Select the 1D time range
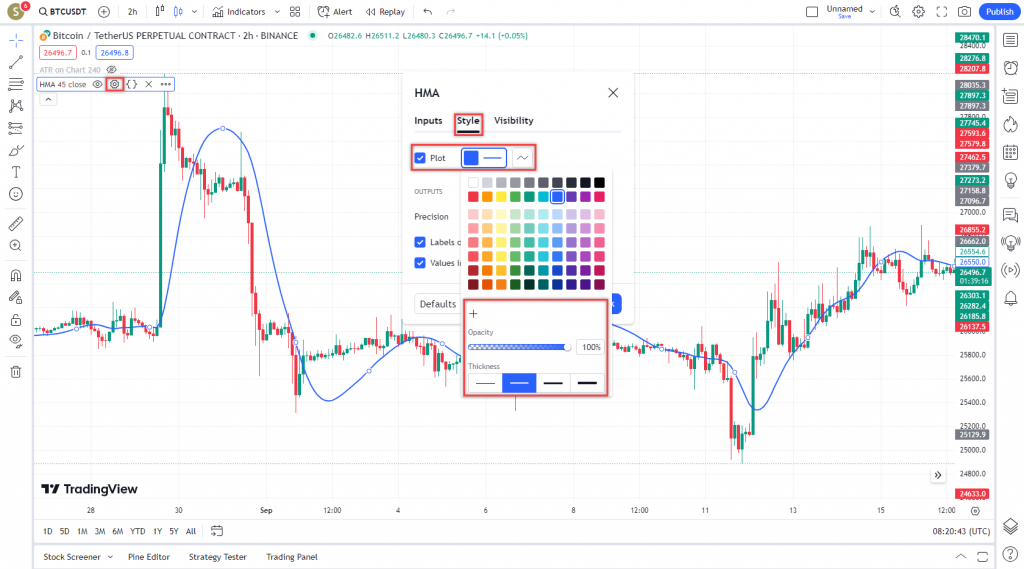Image resolution: width=1024 pixels, height=569 pixels. (48, 531)
